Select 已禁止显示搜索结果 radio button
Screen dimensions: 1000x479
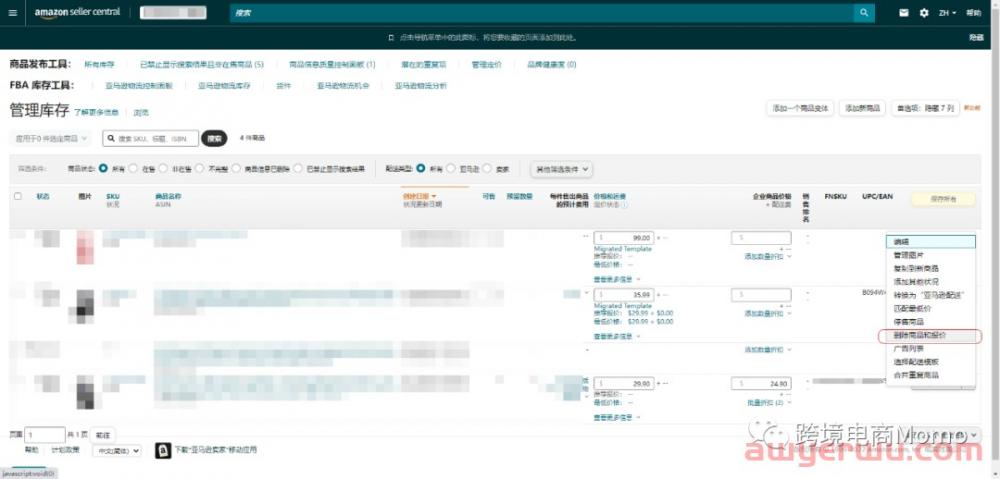(298, 169)
